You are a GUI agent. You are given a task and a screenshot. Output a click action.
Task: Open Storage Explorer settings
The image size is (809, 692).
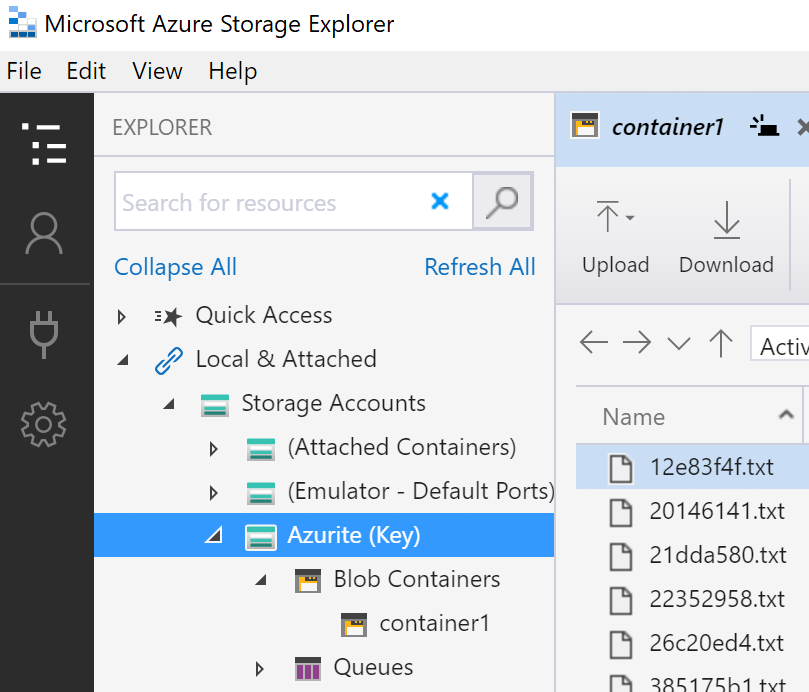(x=44, y=424)
